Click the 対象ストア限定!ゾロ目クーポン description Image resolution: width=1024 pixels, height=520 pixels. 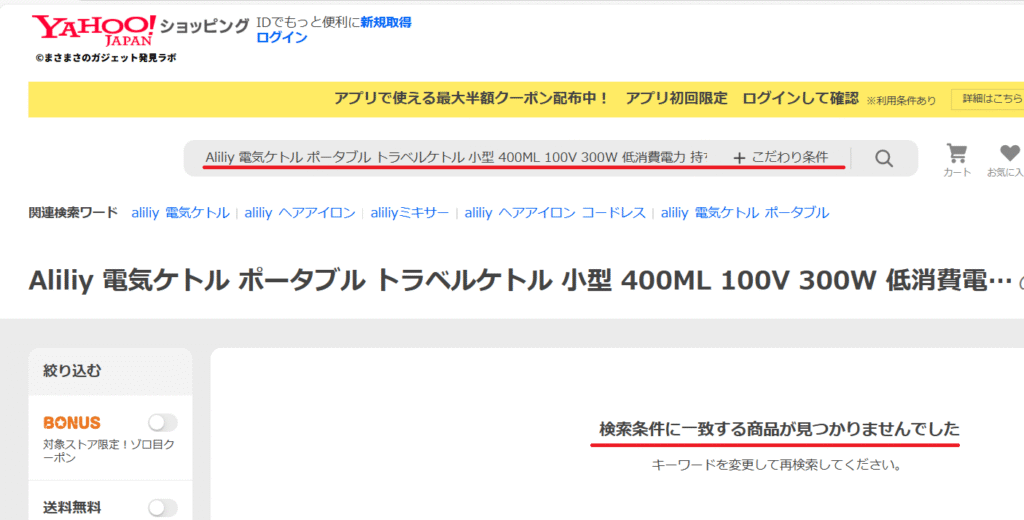click(109, 451)
